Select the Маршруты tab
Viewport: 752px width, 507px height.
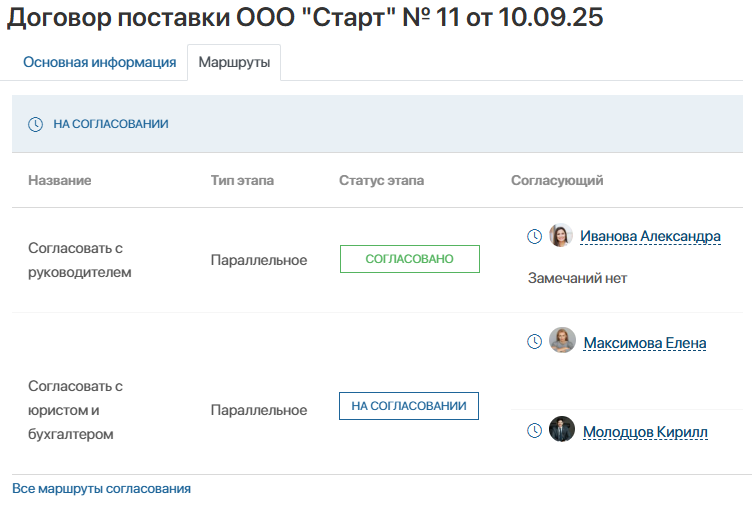(234, 62)
